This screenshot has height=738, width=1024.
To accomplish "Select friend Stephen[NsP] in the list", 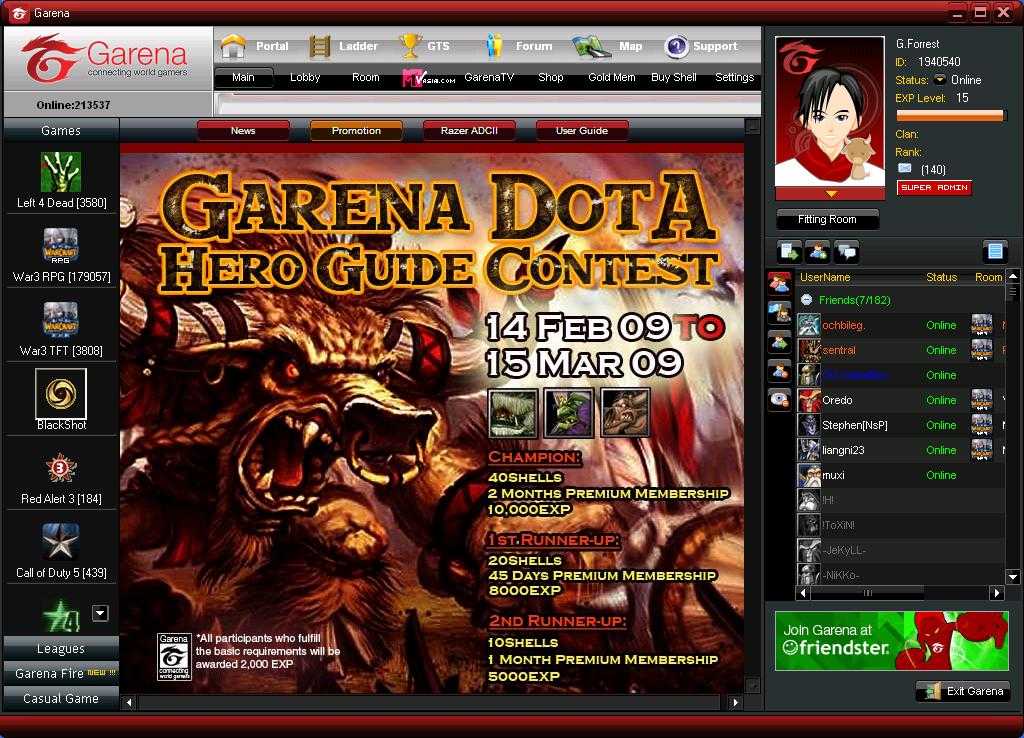I will pos(900,425).
